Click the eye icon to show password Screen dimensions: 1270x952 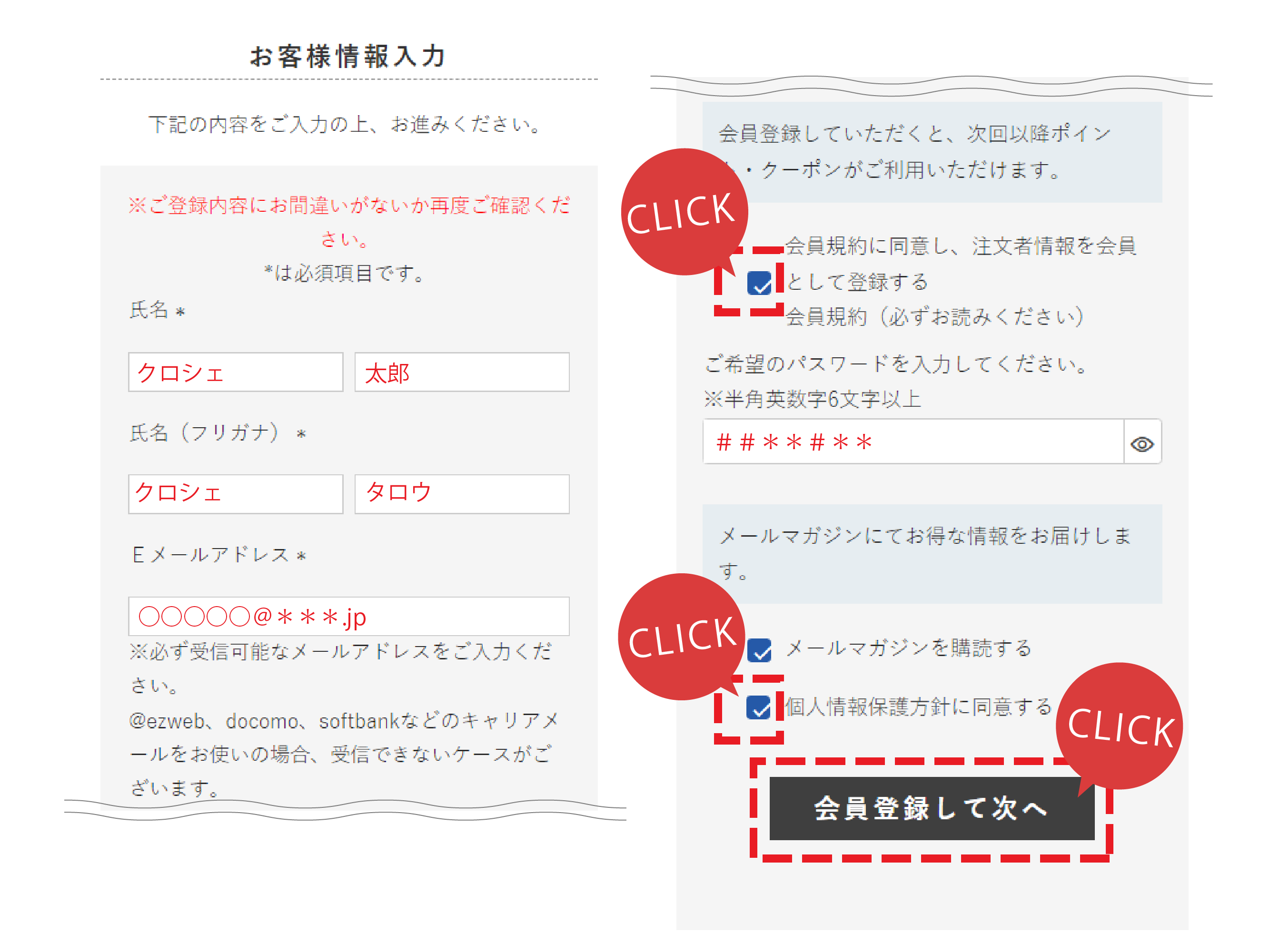[1141, 444]
